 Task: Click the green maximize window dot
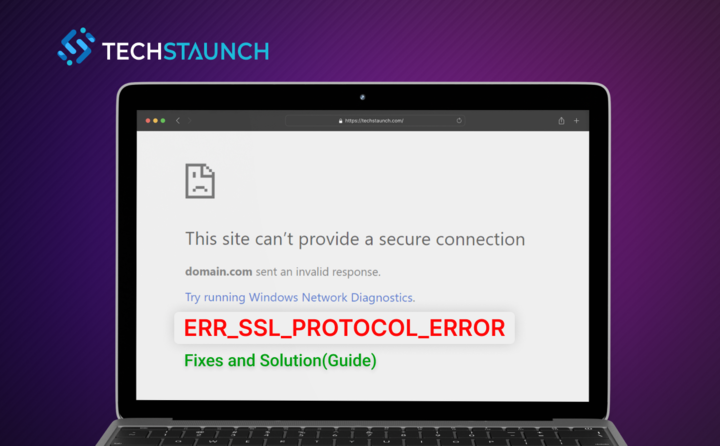[163, 120]
